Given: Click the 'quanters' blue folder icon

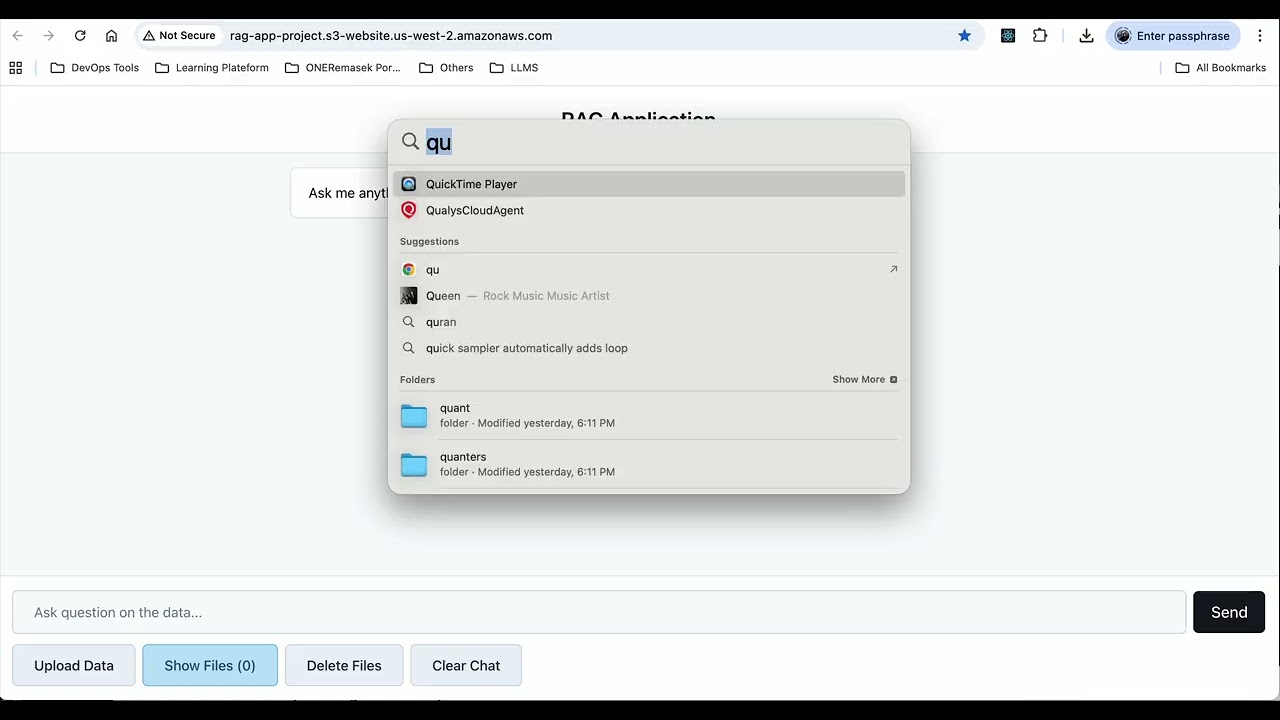Looking at the screenshot, I should [x=414, y=464].
